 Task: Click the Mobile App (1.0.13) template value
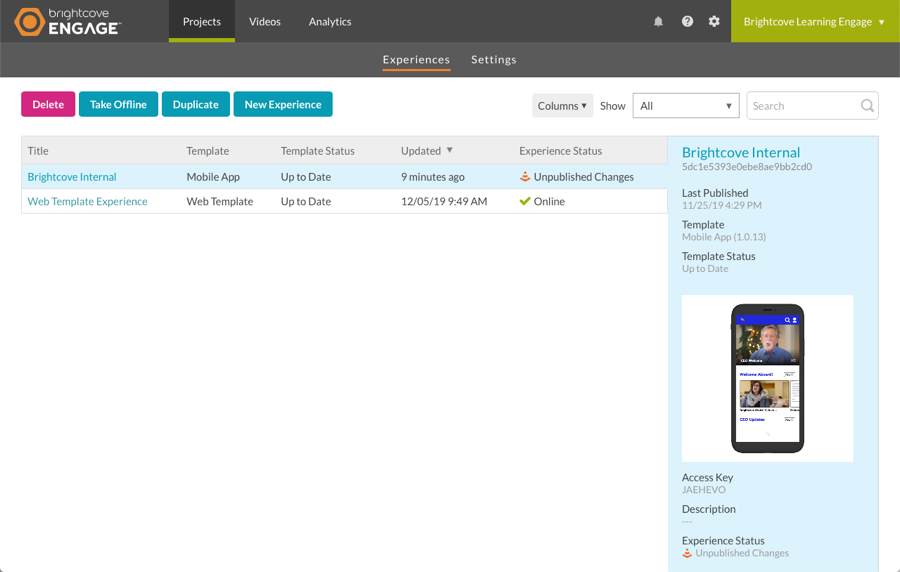point(724,237)
